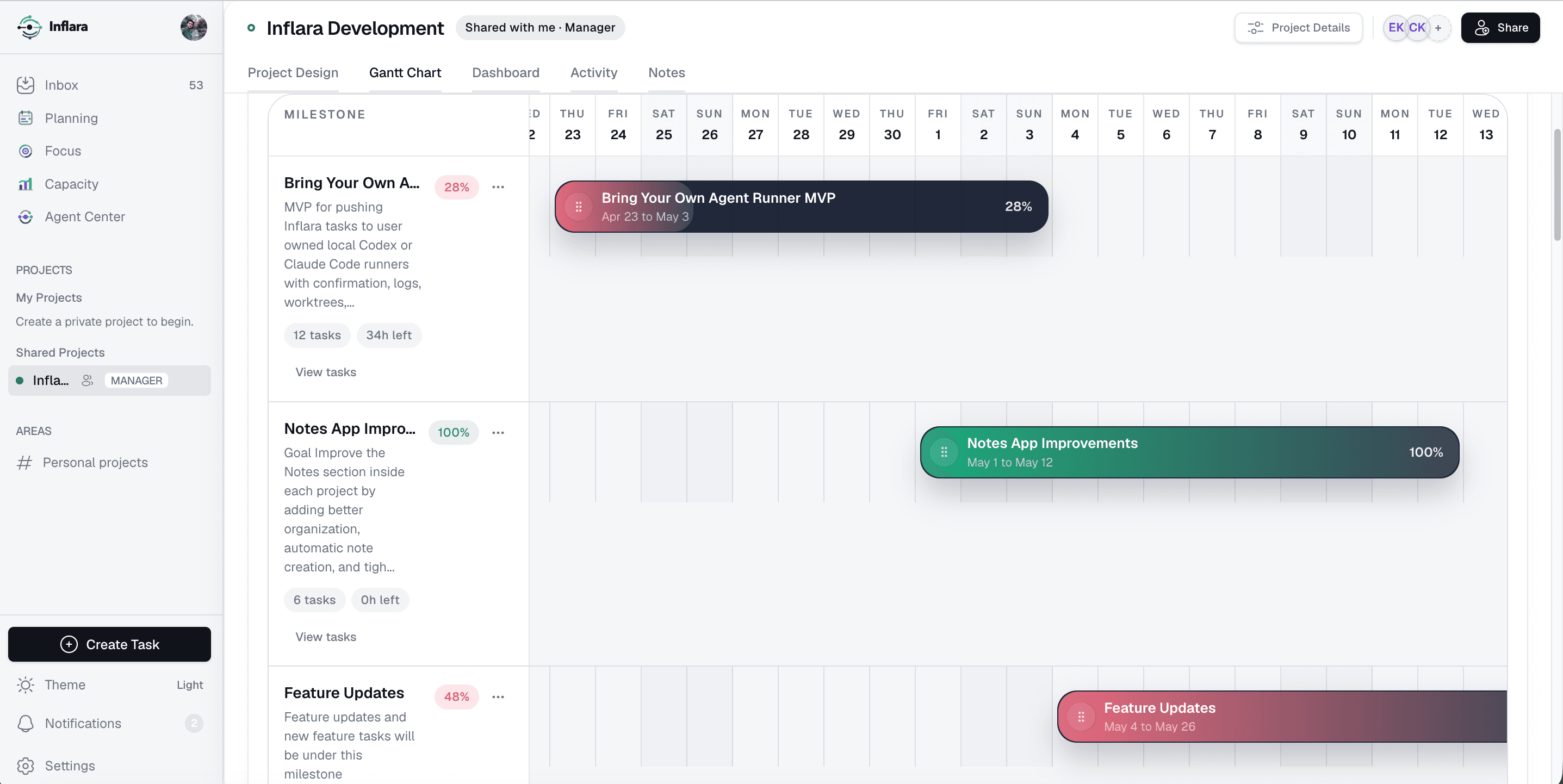The height and width of the screenshot is (784, 1563).
Task: Click the Notes App Improvements 100% Gantt bar
Action: point(1189,452)
